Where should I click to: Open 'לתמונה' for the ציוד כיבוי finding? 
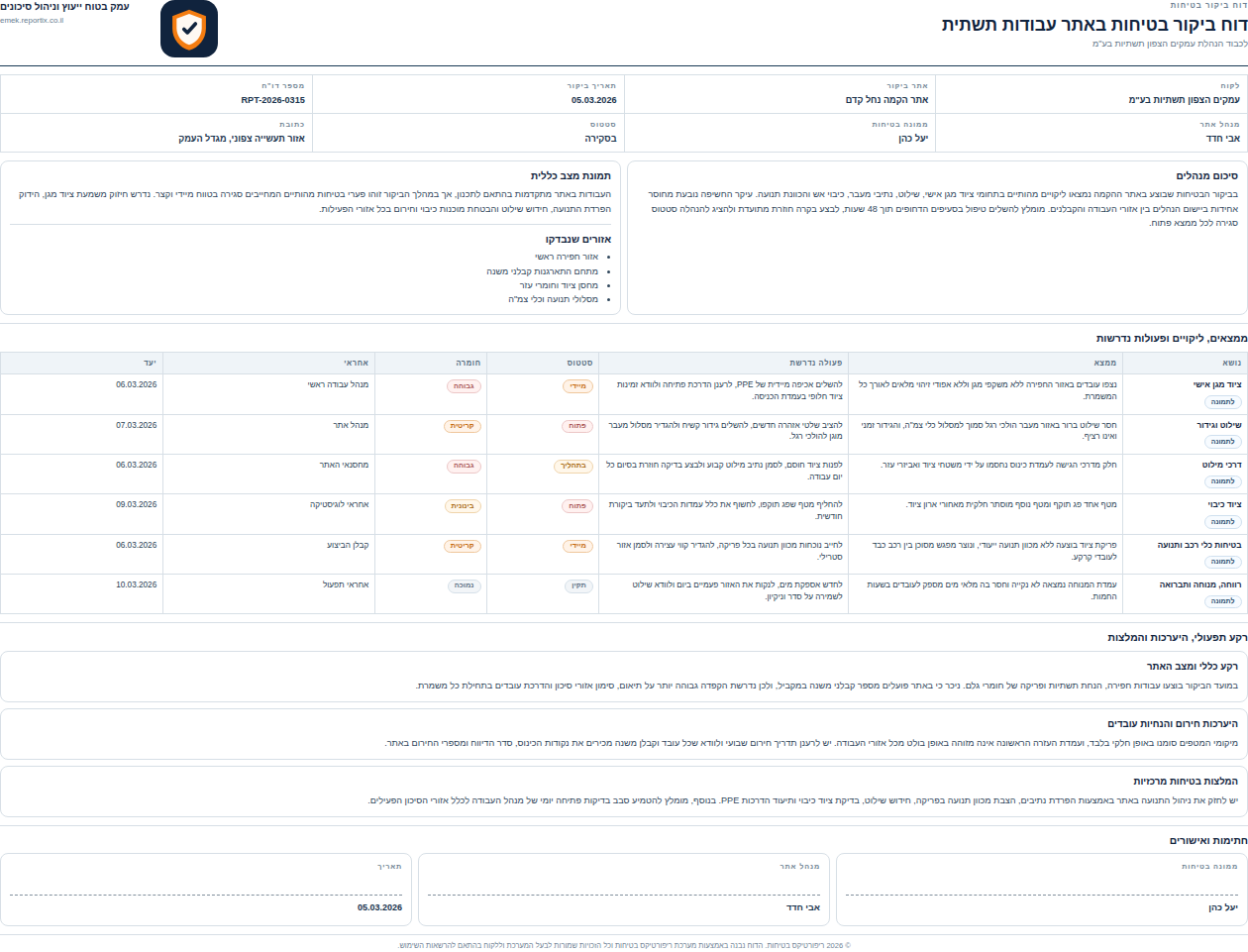click(1223, 522)
